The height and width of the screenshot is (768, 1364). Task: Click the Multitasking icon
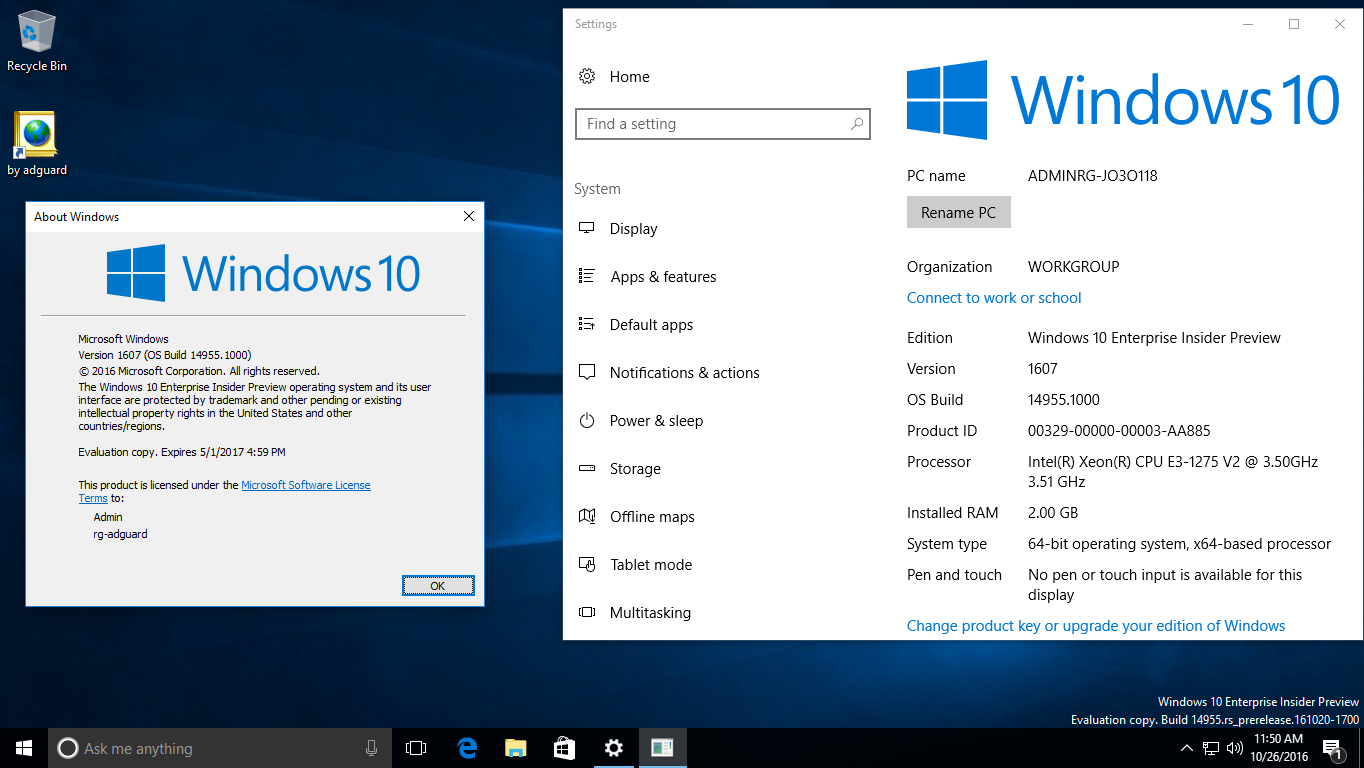tap(587, 613)
